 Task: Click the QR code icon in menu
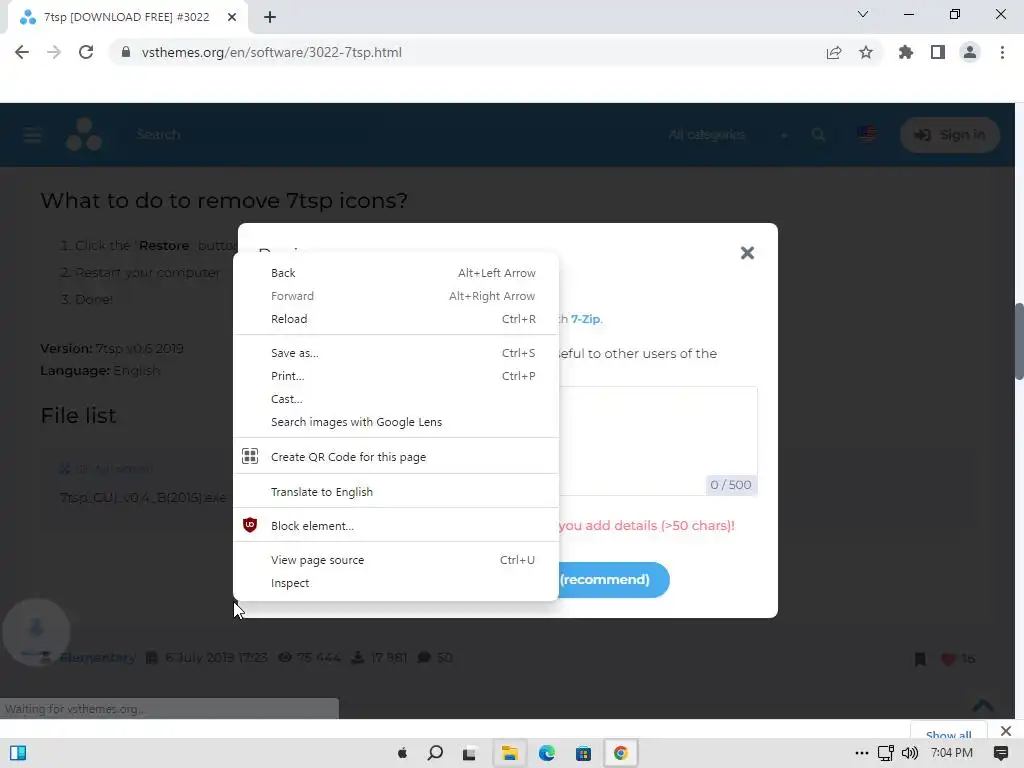249,456
